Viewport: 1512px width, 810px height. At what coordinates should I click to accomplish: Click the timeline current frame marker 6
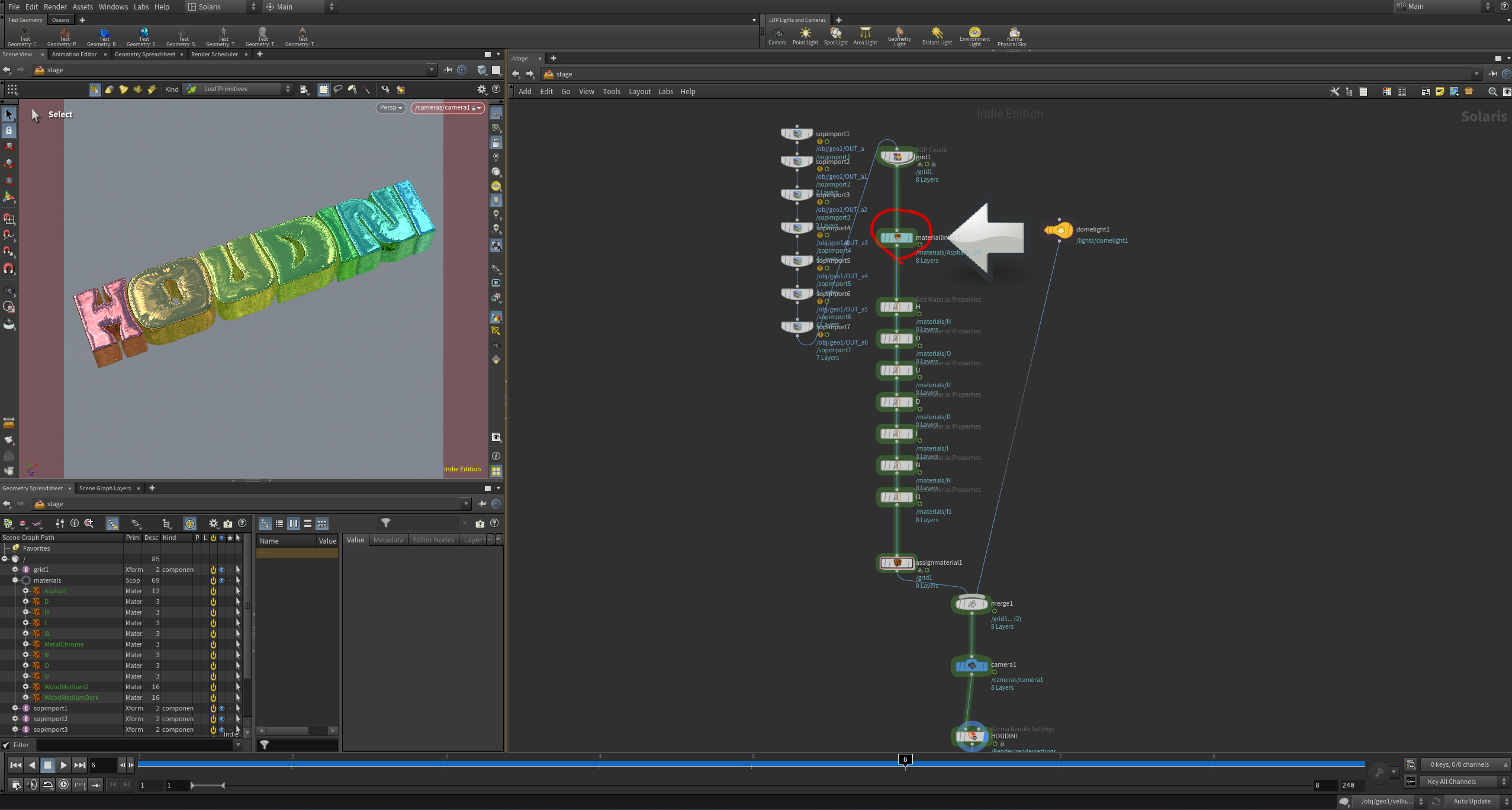905,760
